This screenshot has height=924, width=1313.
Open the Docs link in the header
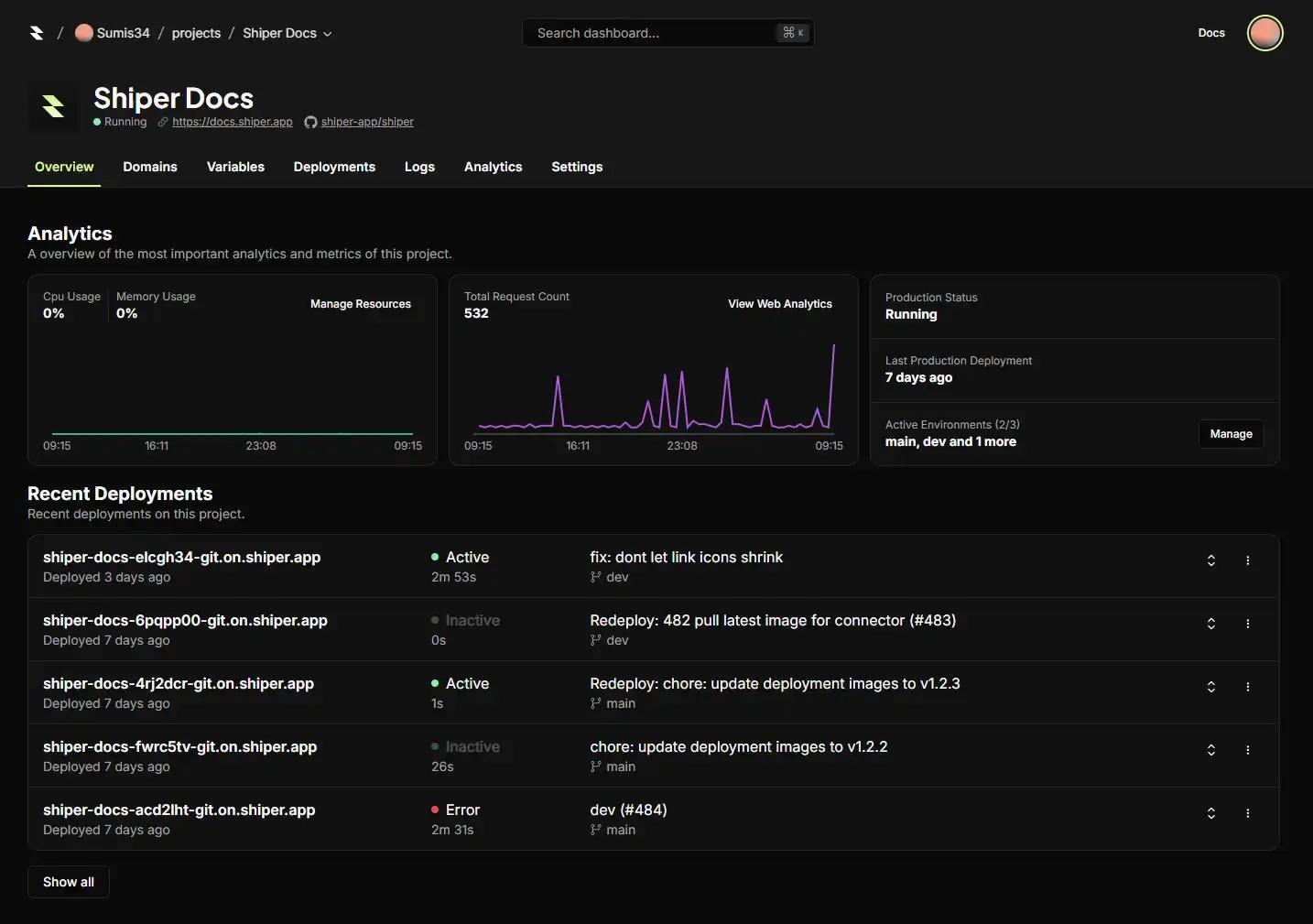(1211, 33)
